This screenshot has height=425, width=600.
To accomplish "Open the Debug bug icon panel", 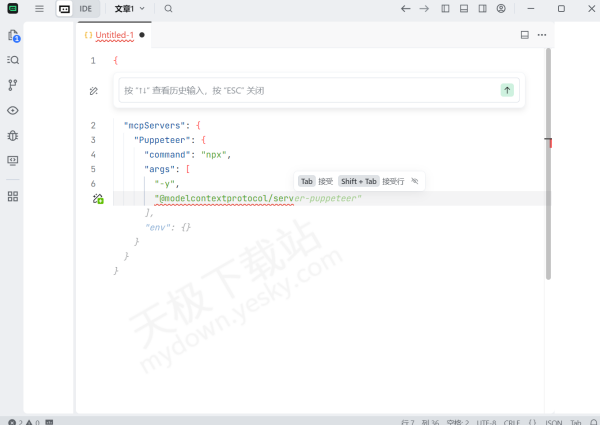I will pyautogui.click(x=13, y=135).
